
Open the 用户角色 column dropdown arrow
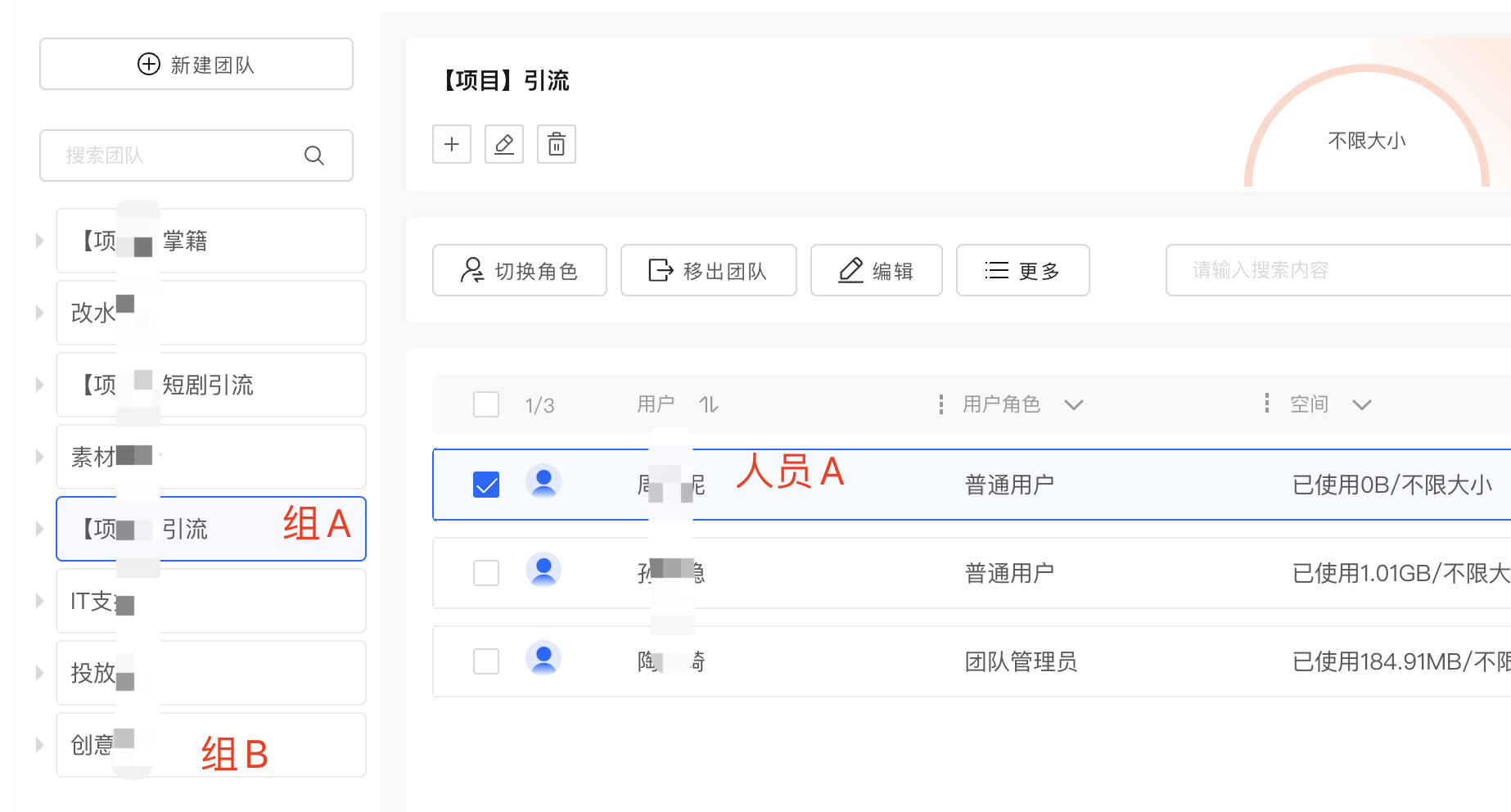1074,404
